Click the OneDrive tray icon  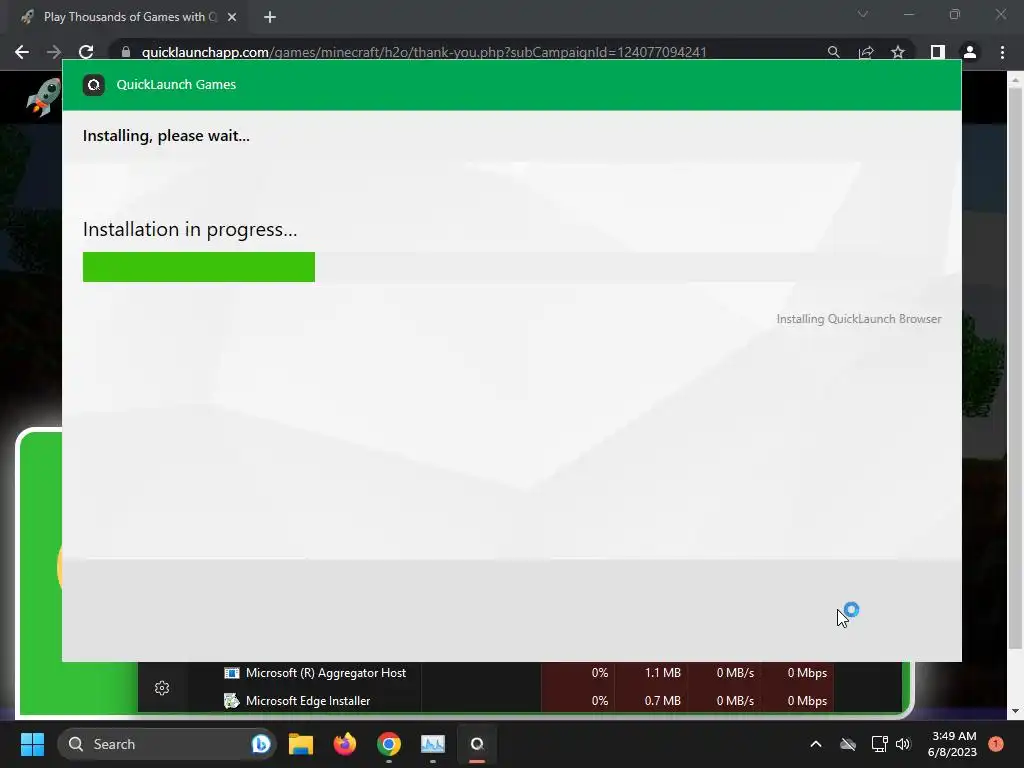pos(848,744)
